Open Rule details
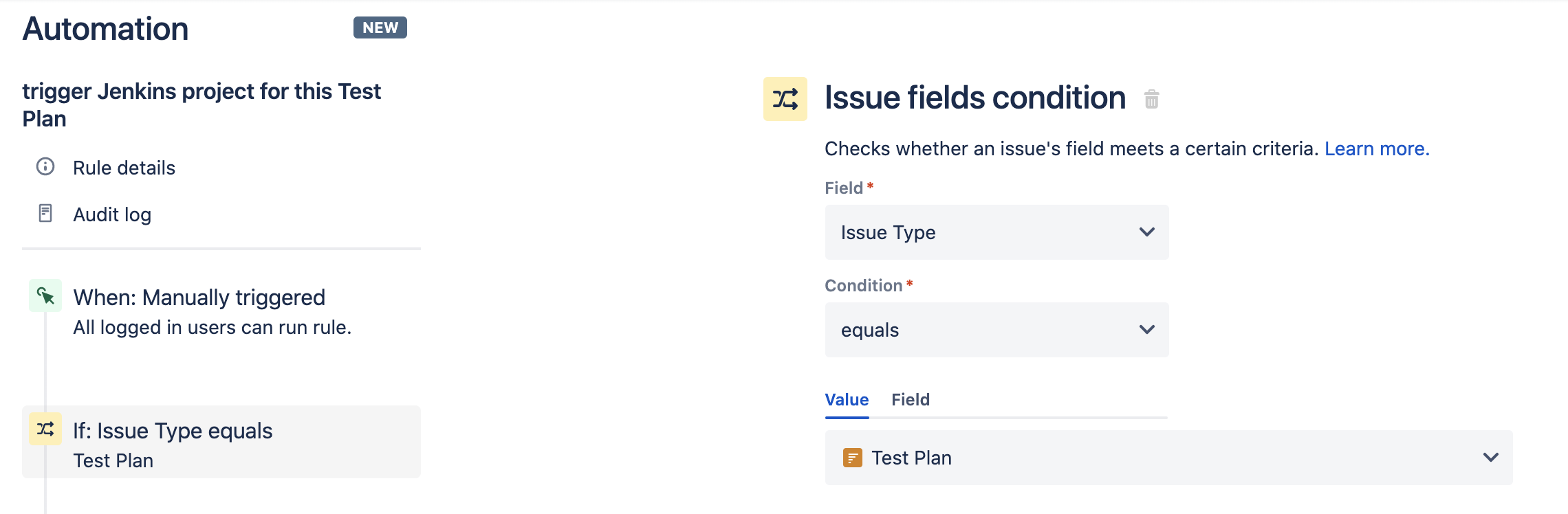 pyautogui.click(x=124, y=168)
